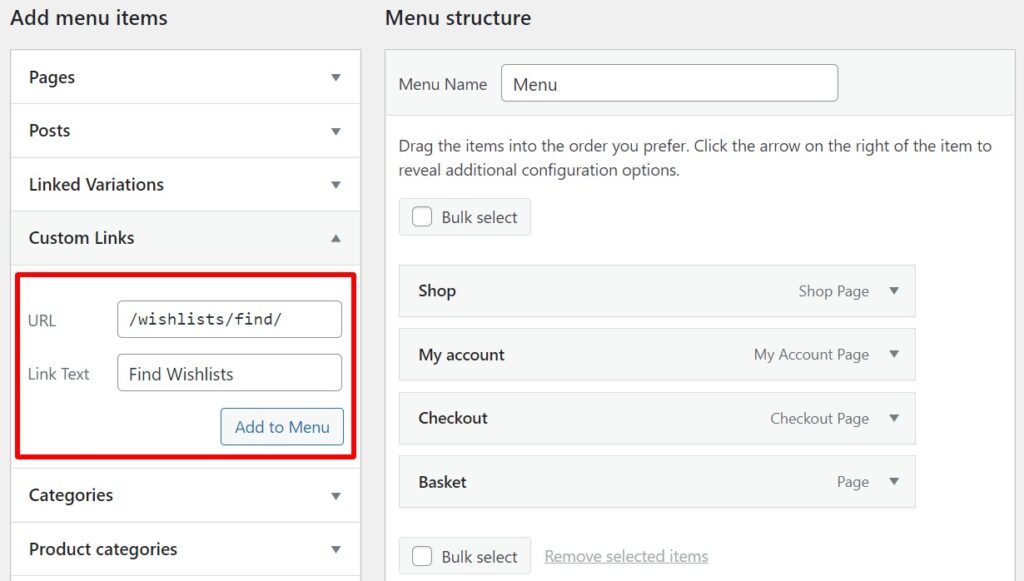Image resolution: width=1024 pixels, height=581 pixels.
Task: Enable the top Bulk select checkbox
Action: pyautogui.click(x=422, y=216)
